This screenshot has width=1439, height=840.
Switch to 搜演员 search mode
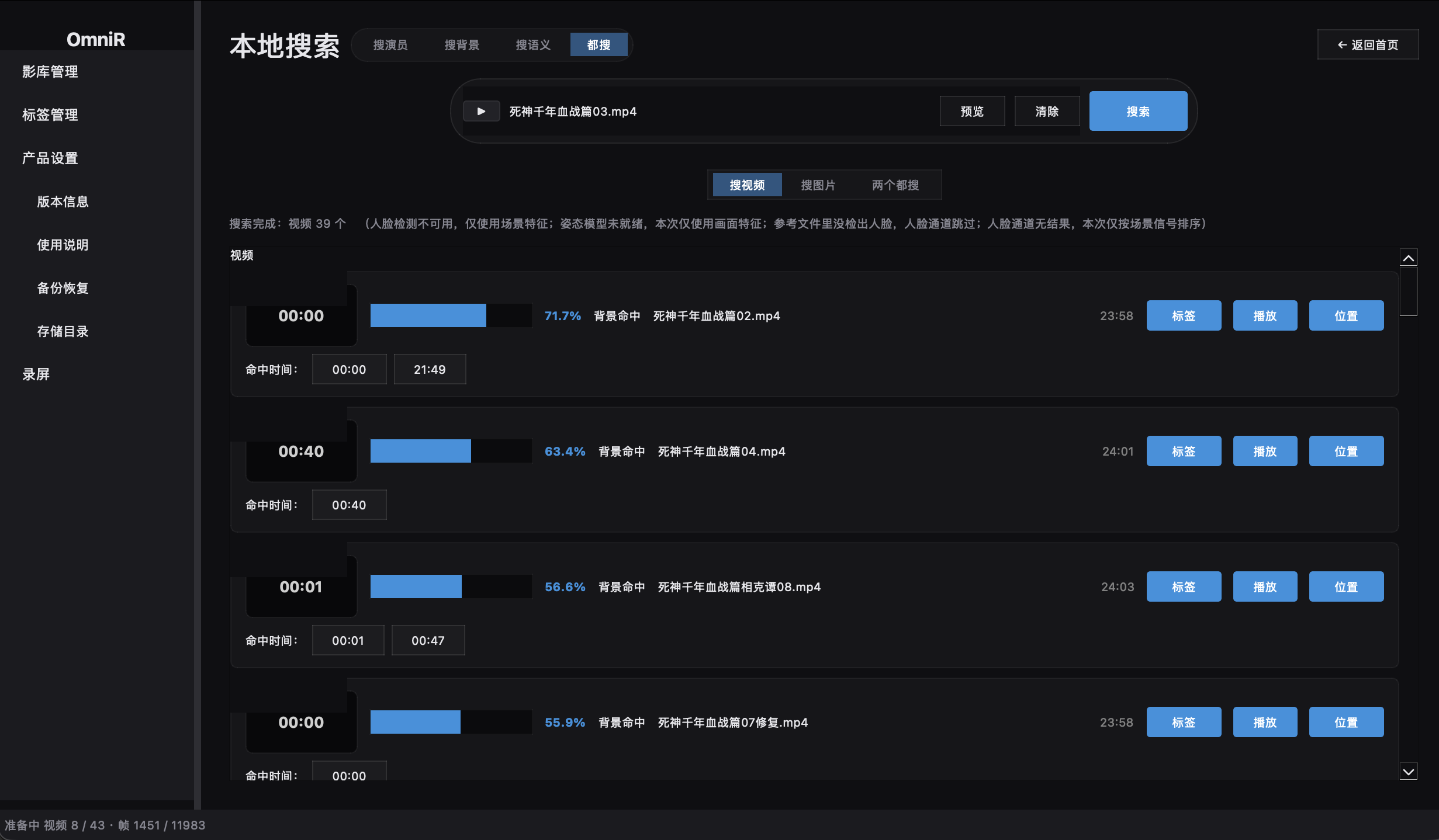[390, 45]
